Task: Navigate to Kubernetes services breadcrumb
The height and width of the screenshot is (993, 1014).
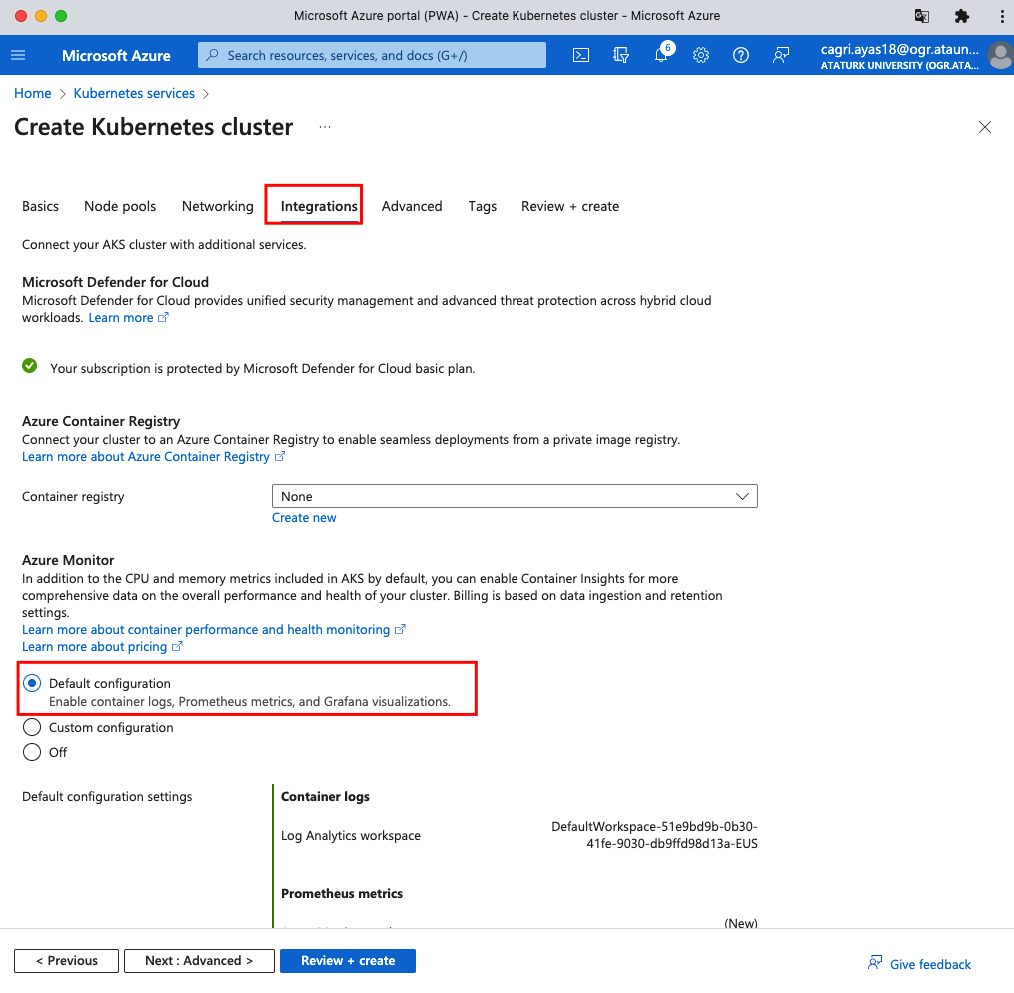Action: pos(134,93)
